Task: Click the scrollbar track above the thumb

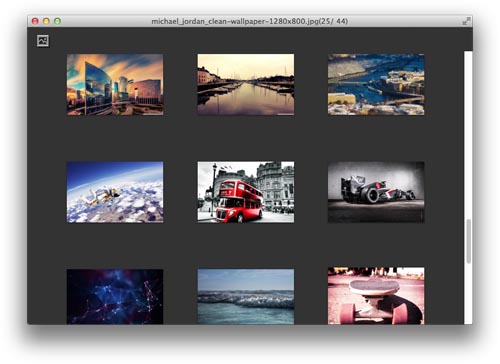Action: coord(468,133)
